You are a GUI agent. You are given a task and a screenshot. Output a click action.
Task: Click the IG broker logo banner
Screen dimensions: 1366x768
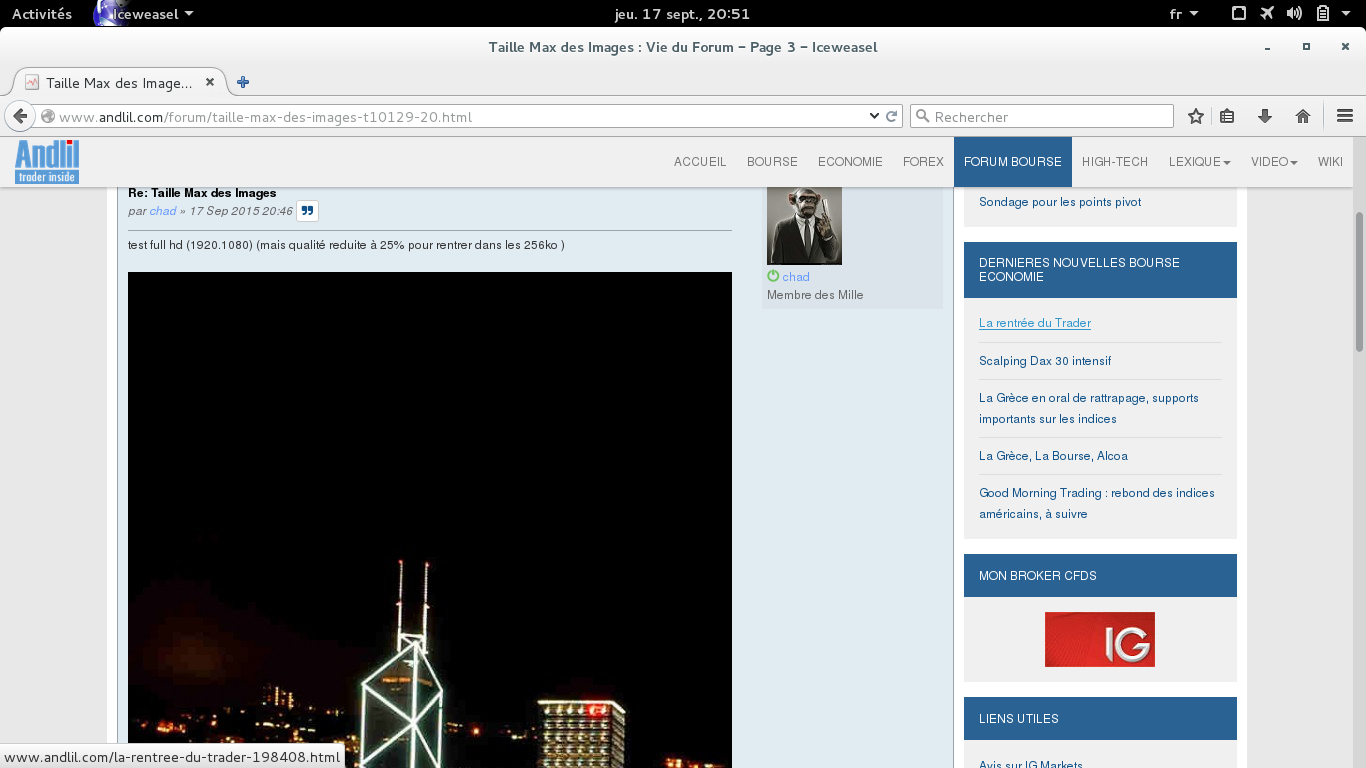(1100, 639)
